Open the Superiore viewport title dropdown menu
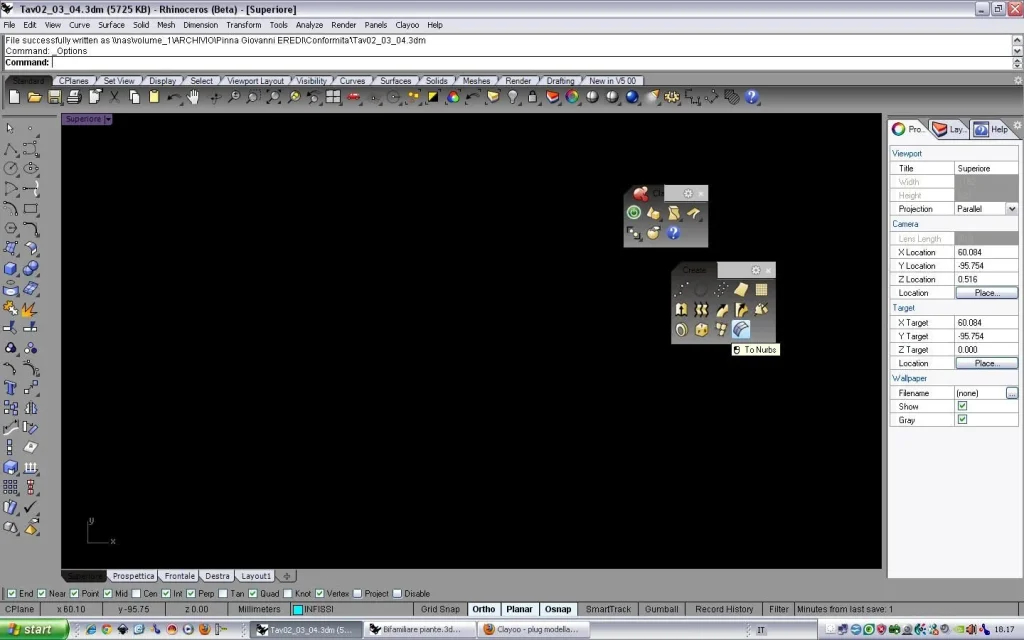Screen dimensions: 1024x640 pyautogui.click(x=107, y=119)
